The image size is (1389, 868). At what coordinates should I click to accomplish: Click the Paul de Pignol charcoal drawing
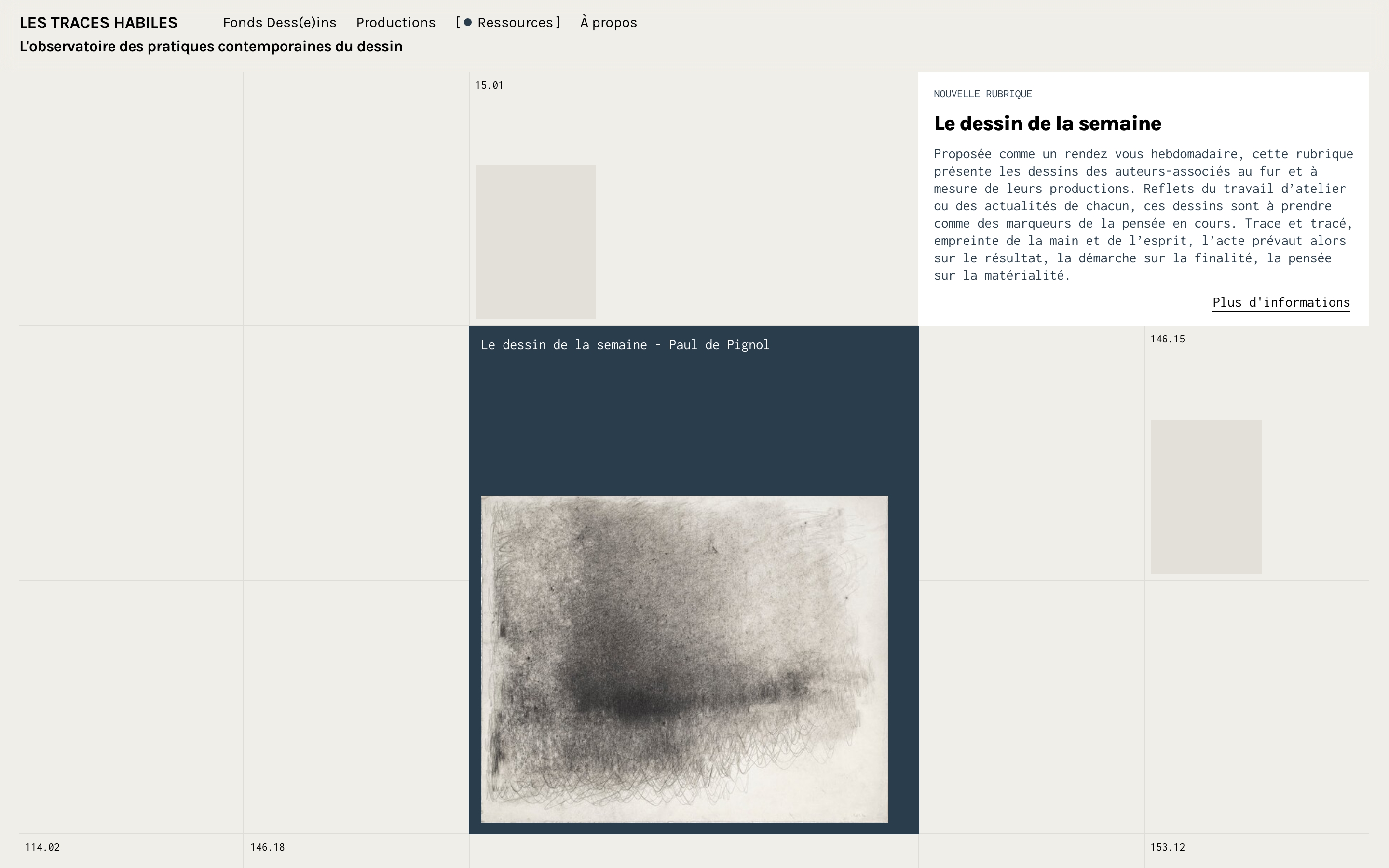tap(684, 658)
